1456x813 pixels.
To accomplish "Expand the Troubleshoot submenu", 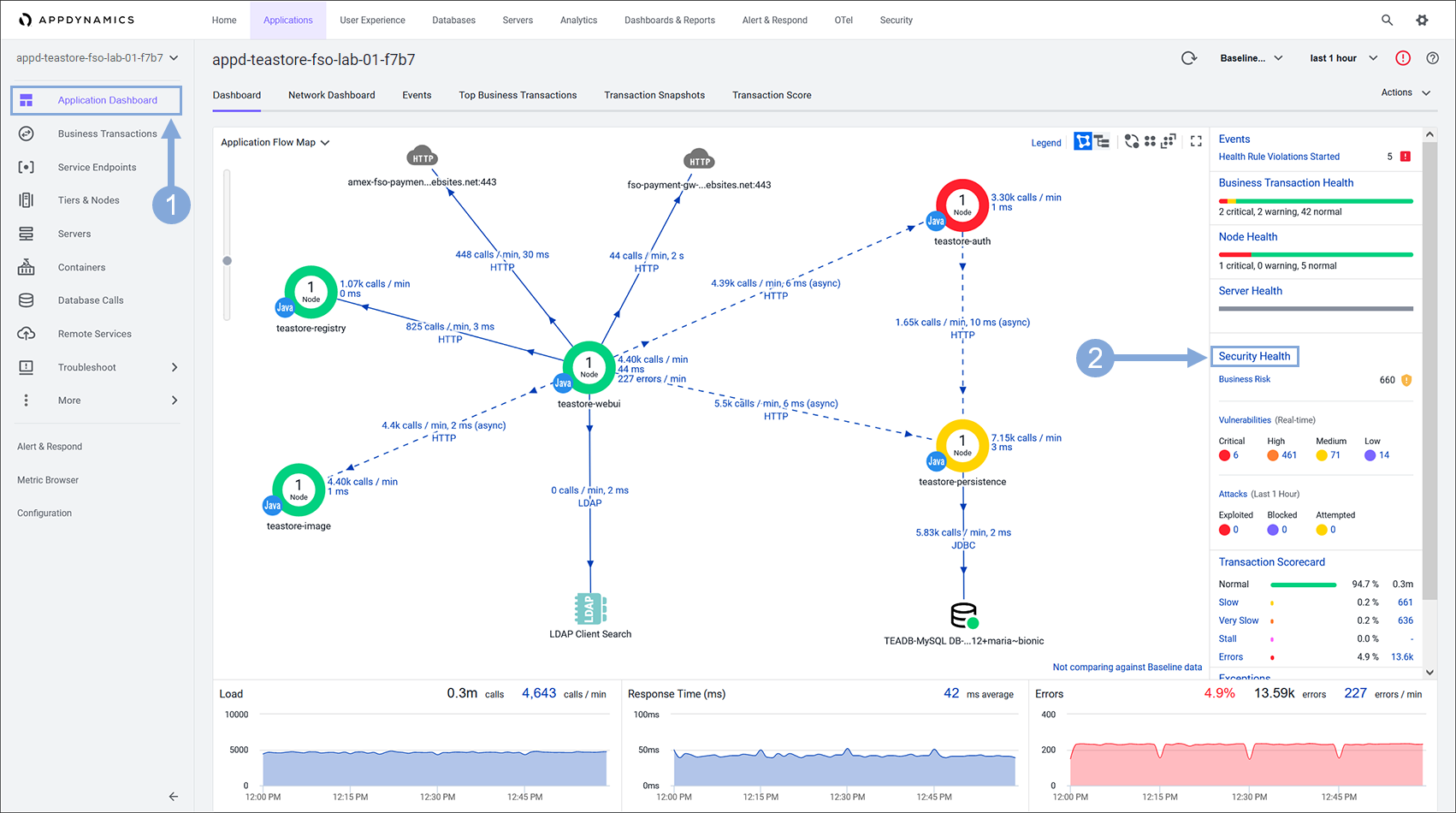I will coord(175,367).
